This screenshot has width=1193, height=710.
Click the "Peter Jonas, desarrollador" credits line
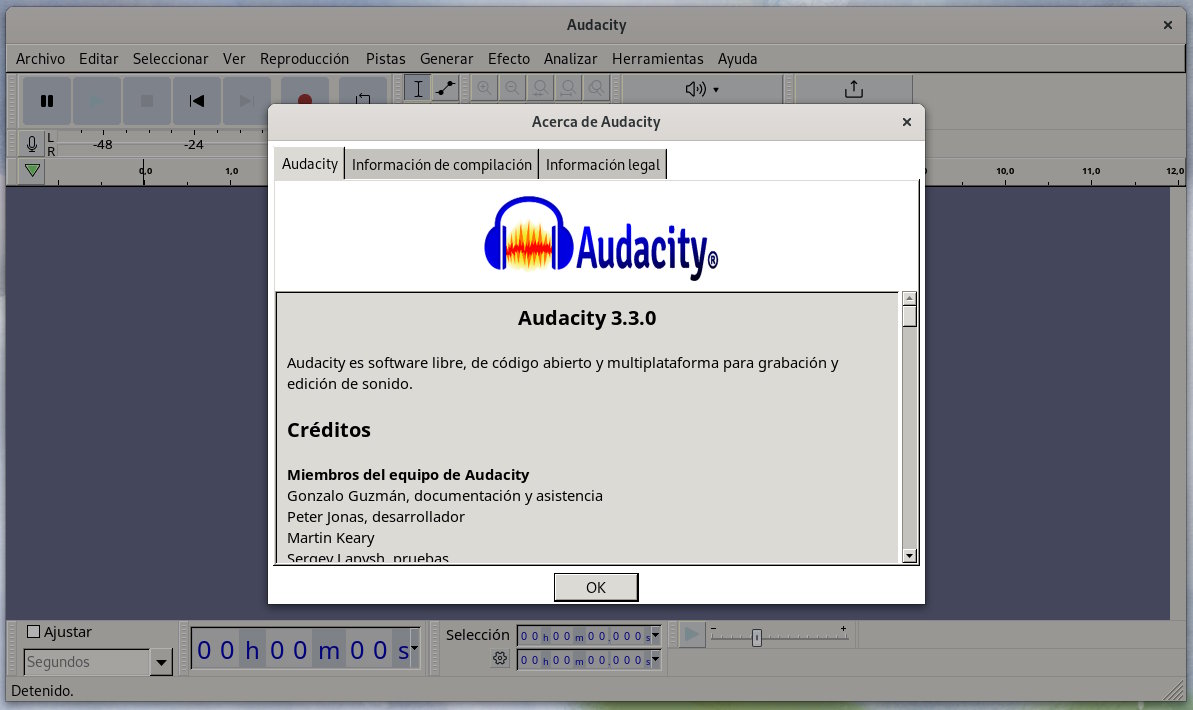[376, 517]
